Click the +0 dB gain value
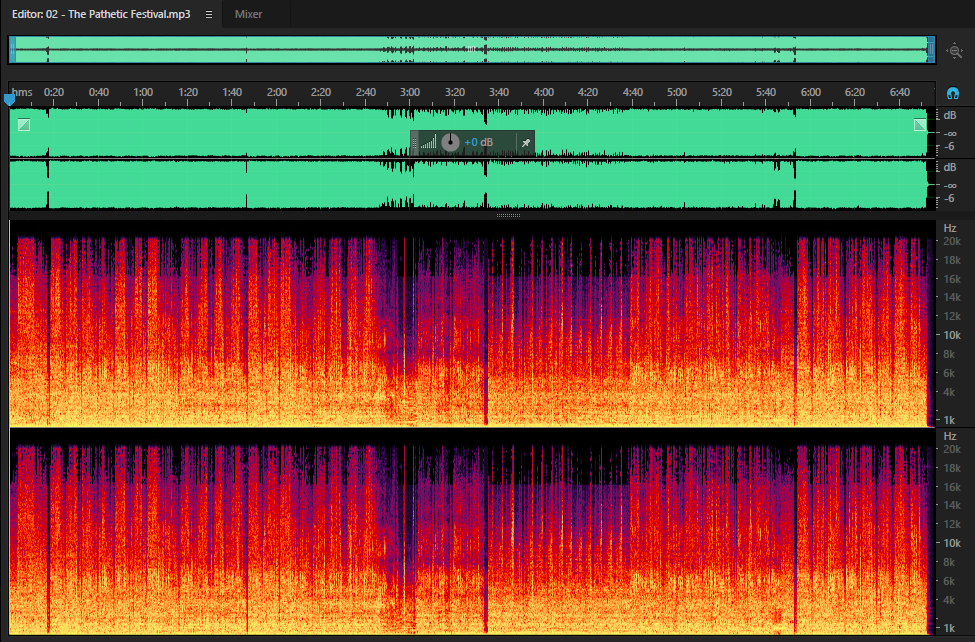 [x=478, y=142]
